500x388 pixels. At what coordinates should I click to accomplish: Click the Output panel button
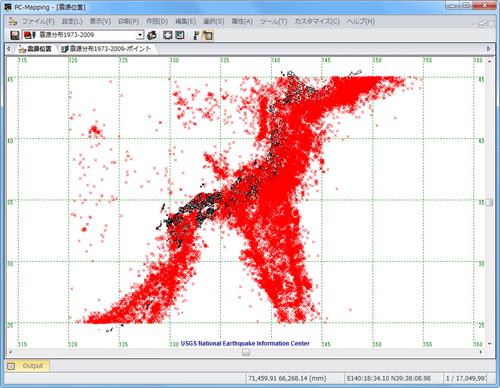(x=28, y=366)
